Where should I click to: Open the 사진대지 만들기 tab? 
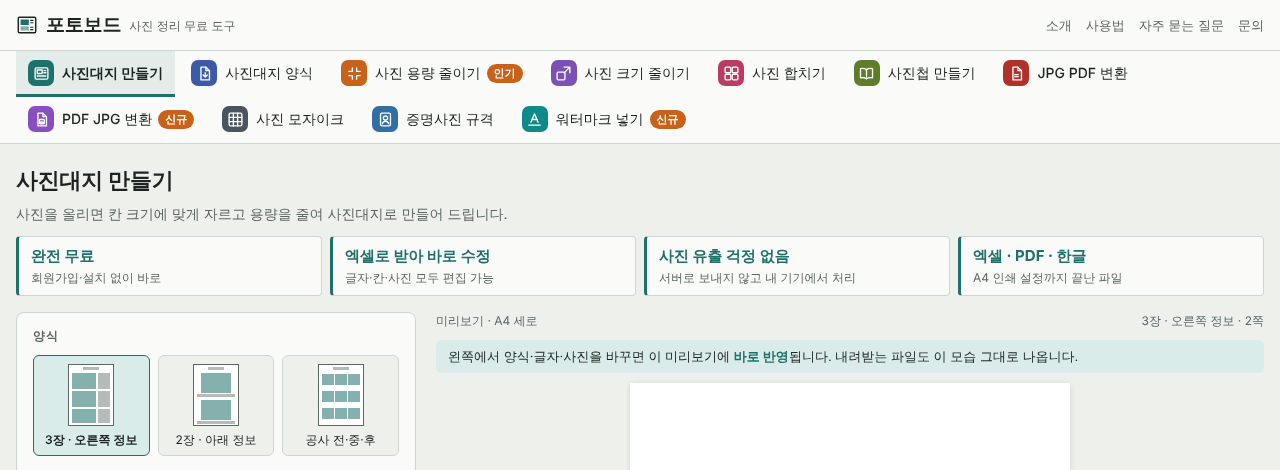tap(95, 73)
